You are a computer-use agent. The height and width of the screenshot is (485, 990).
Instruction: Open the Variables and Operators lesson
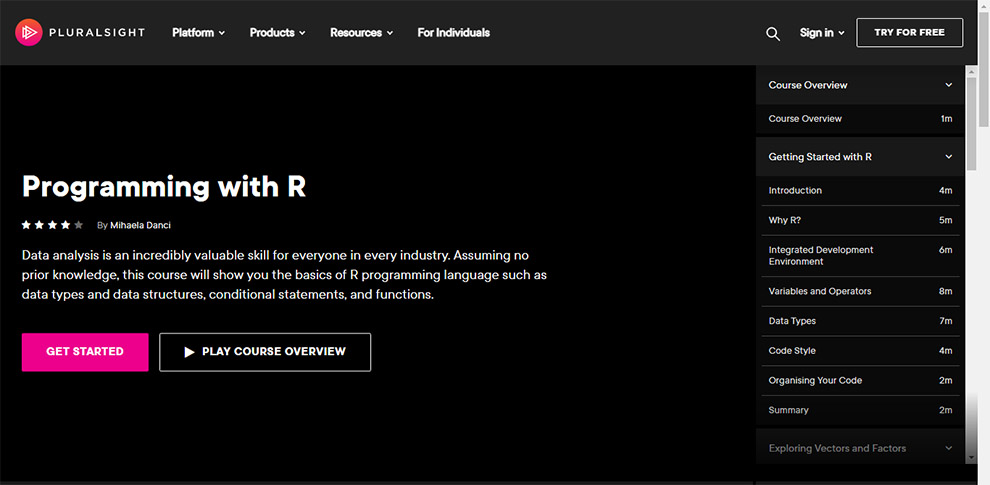pyautogui.click(x=860, y=292)
